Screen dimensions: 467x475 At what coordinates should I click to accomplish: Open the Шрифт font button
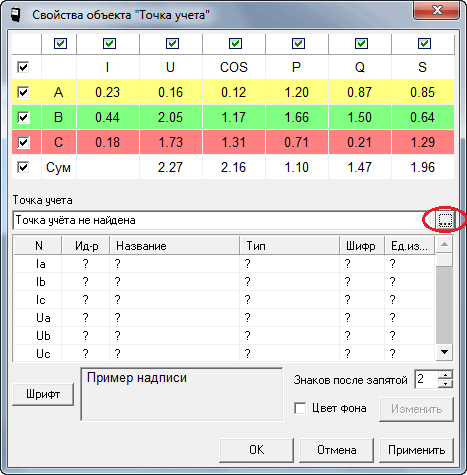(x=43, y=394)
